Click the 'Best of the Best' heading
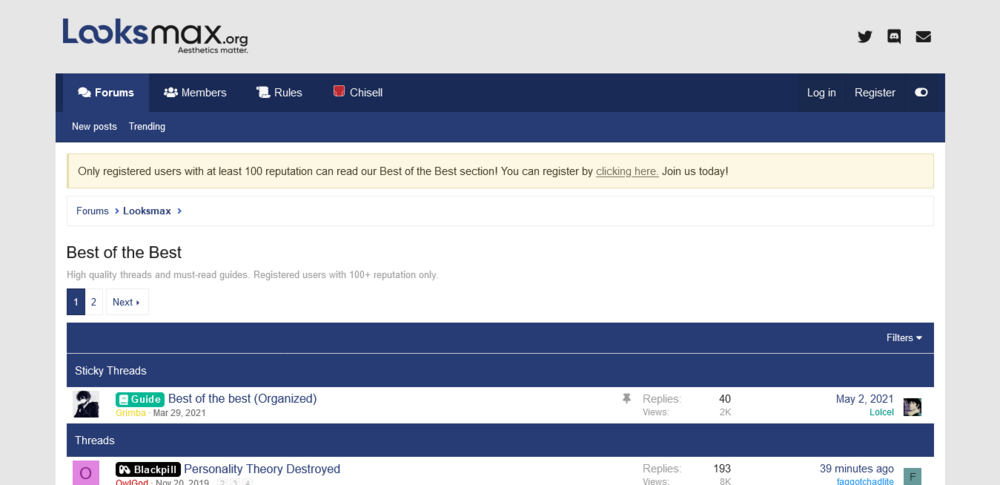The image size is (1000, 485). point(124,252)
